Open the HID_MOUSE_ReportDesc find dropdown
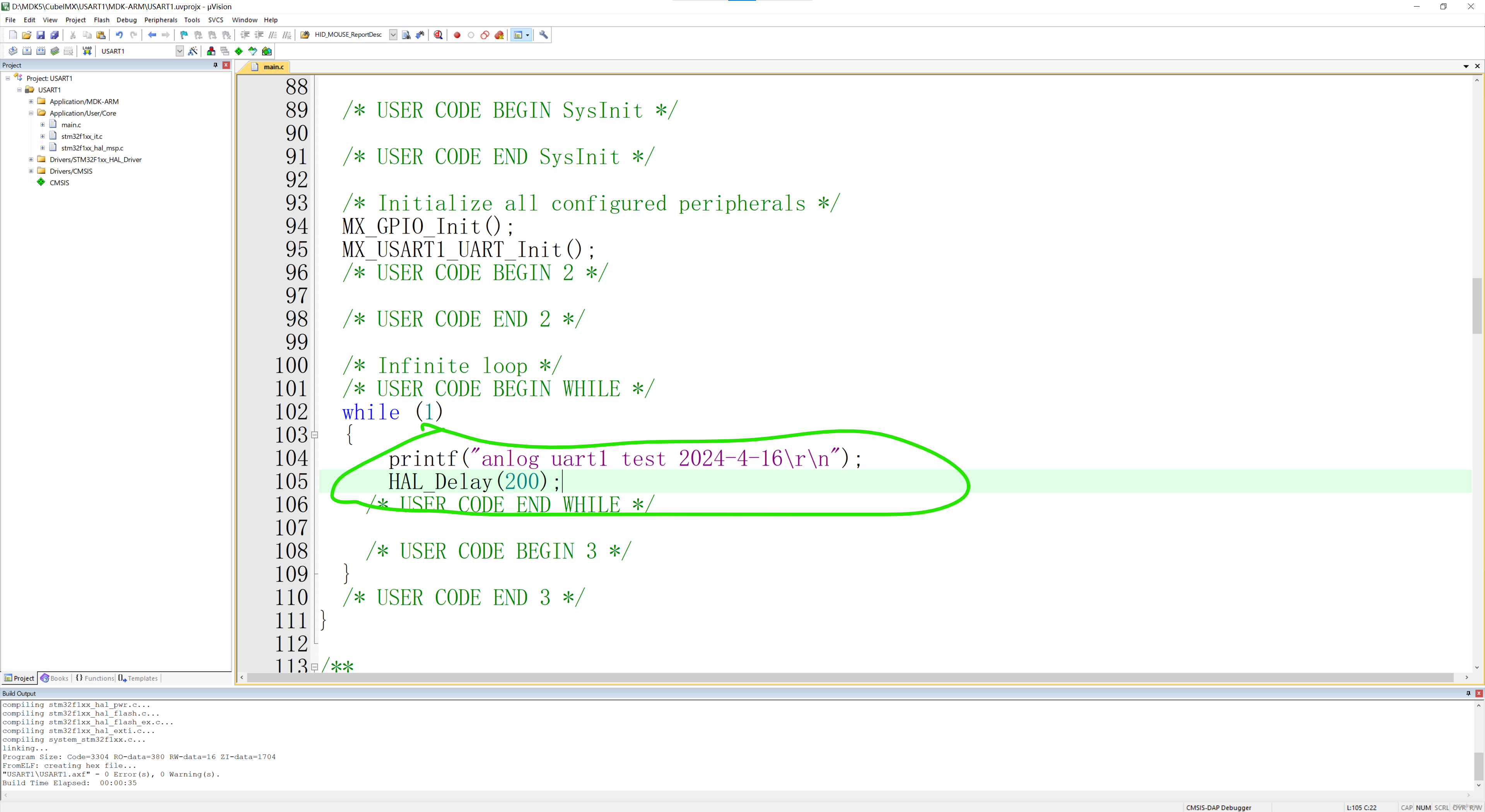 [393, 35]
